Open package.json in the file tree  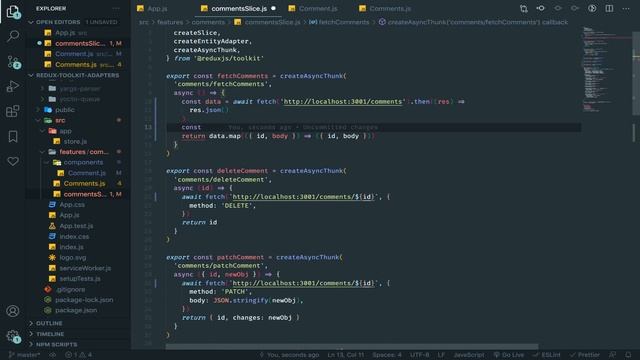76,310
